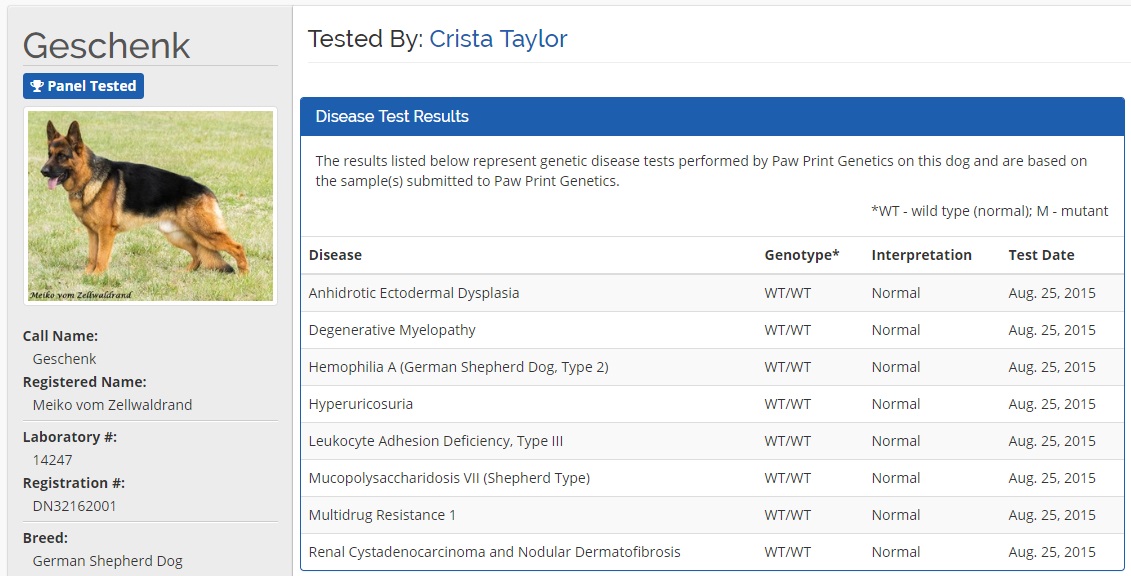Click the Geschenk dog name heading
Screen dimensions: 1131x576
tap(106, 45)
